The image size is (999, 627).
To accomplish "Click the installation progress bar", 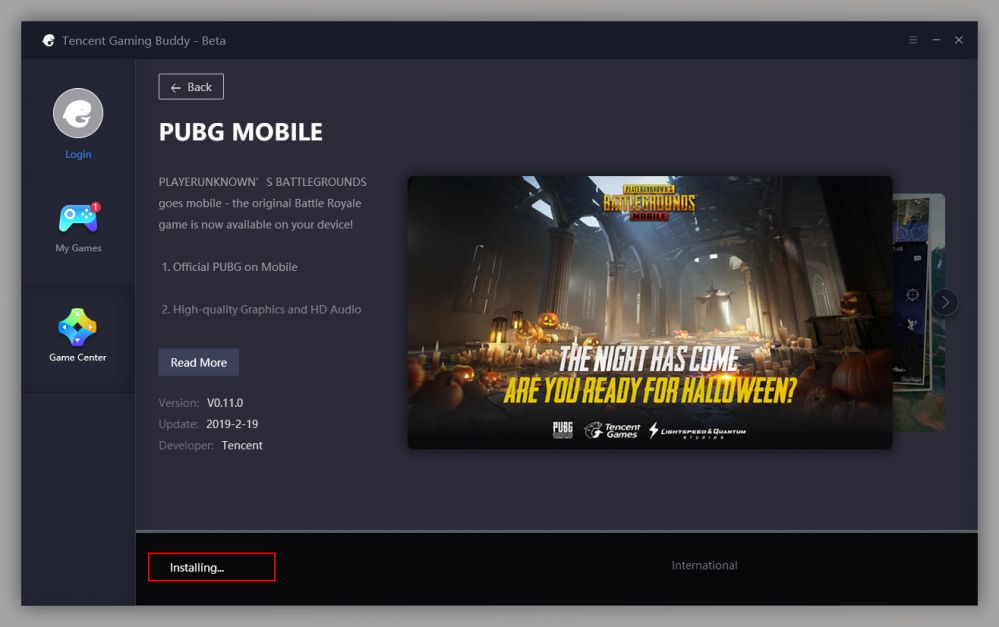I will click(557, 531).
